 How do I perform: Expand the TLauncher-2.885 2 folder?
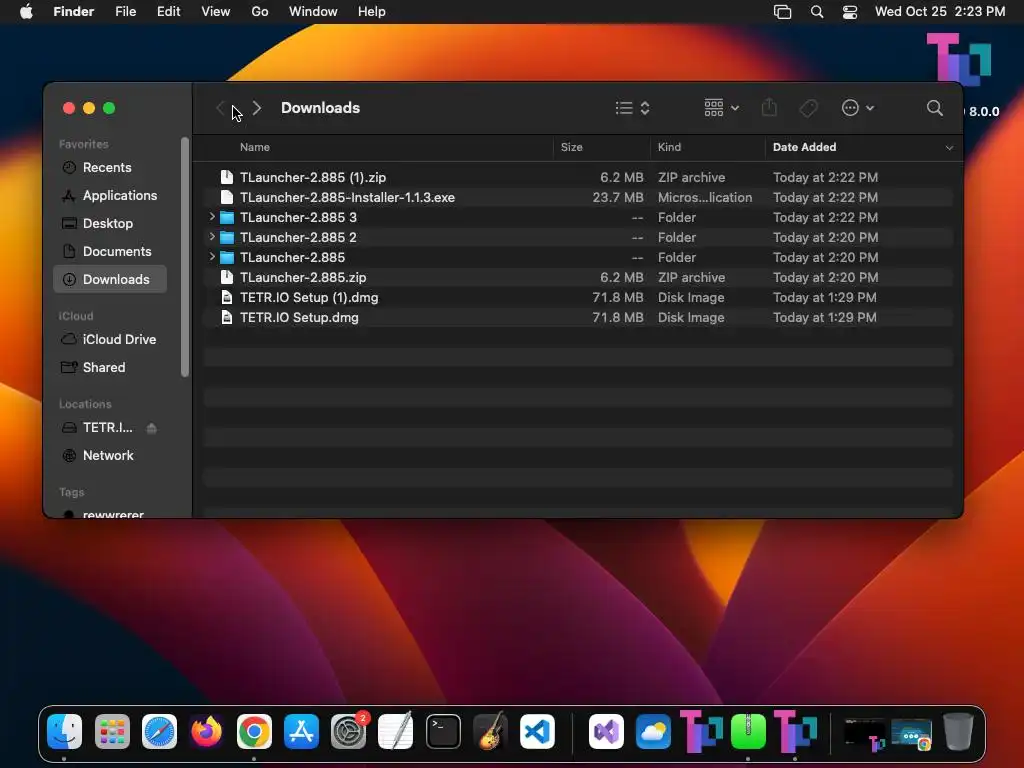[212, 236]
